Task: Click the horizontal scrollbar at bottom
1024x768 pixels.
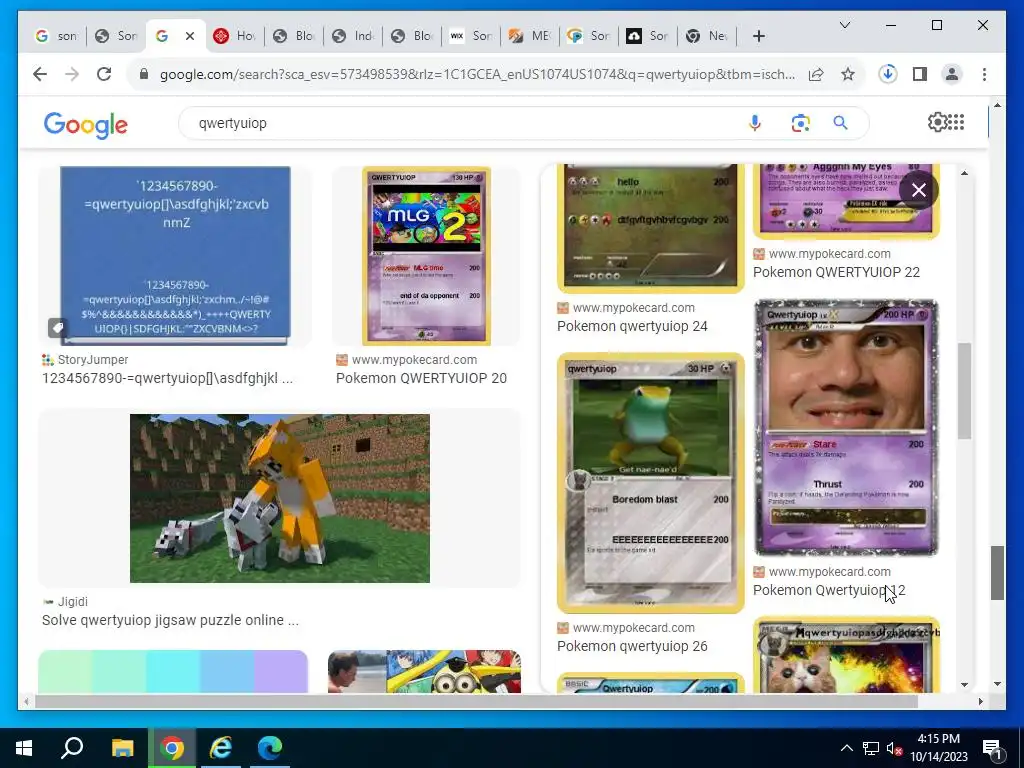Action: coord(476,701)
